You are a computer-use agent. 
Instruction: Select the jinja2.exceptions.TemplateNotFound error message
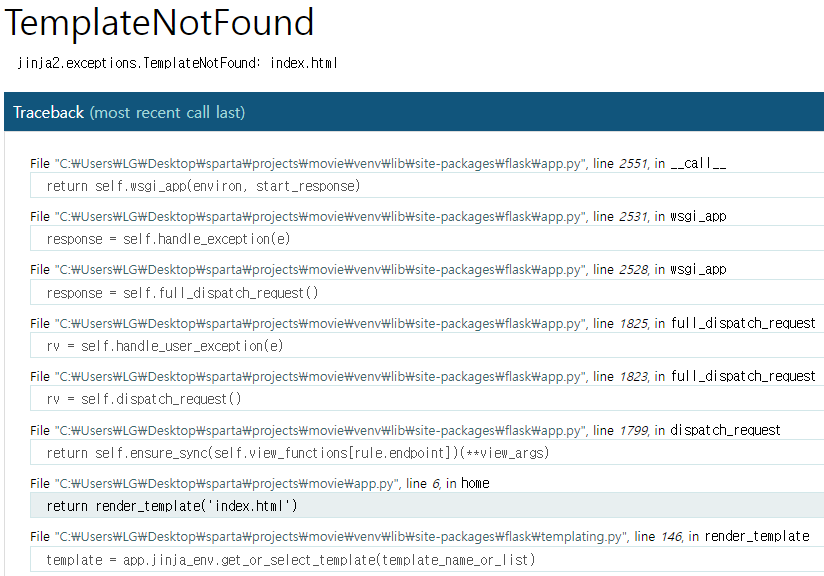[x=177, y=63]
